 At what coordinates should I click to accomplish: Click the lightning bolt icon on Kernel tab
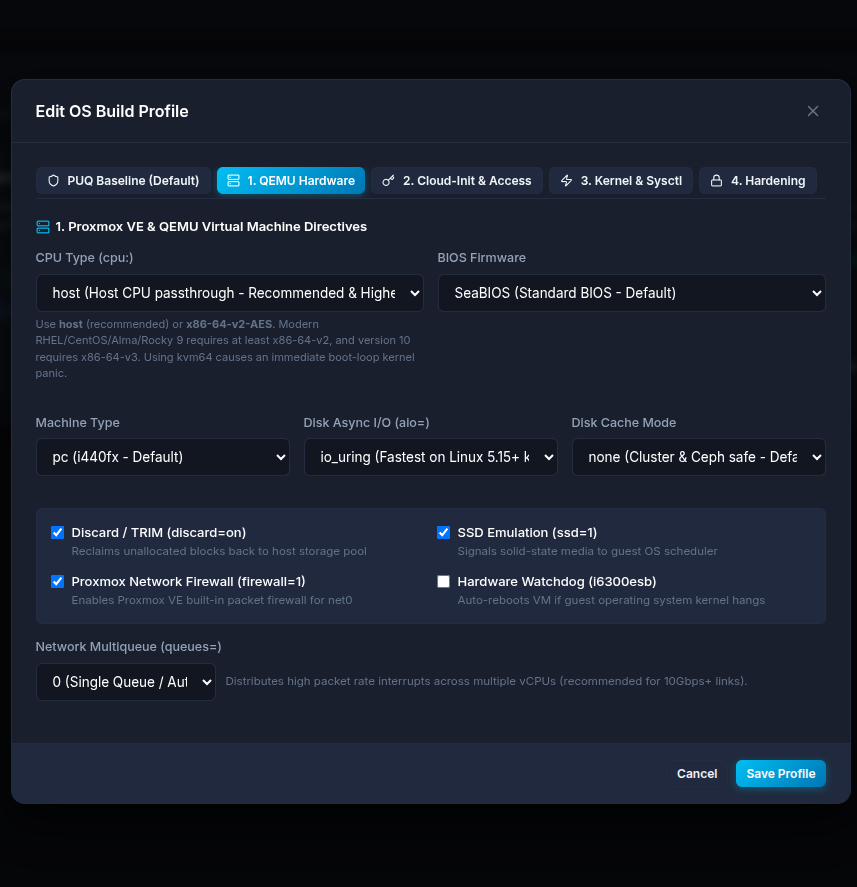(566, 180)
